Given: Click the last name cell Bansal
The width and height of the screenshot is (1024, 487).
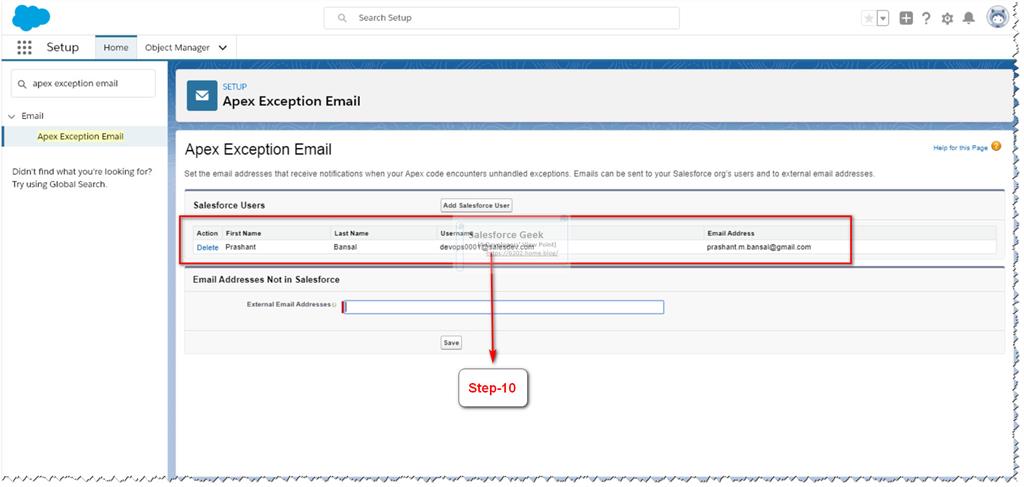Looking at the screenshot, I should [x=345, y=247].
